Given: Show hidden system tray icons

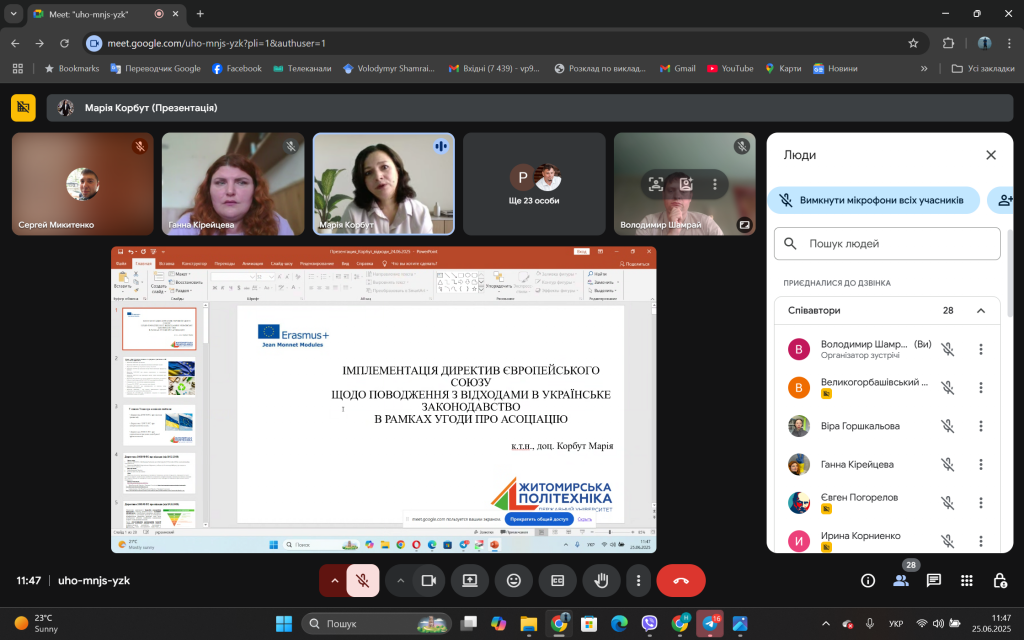Looking at the screenshot, I should click(825, 624).
